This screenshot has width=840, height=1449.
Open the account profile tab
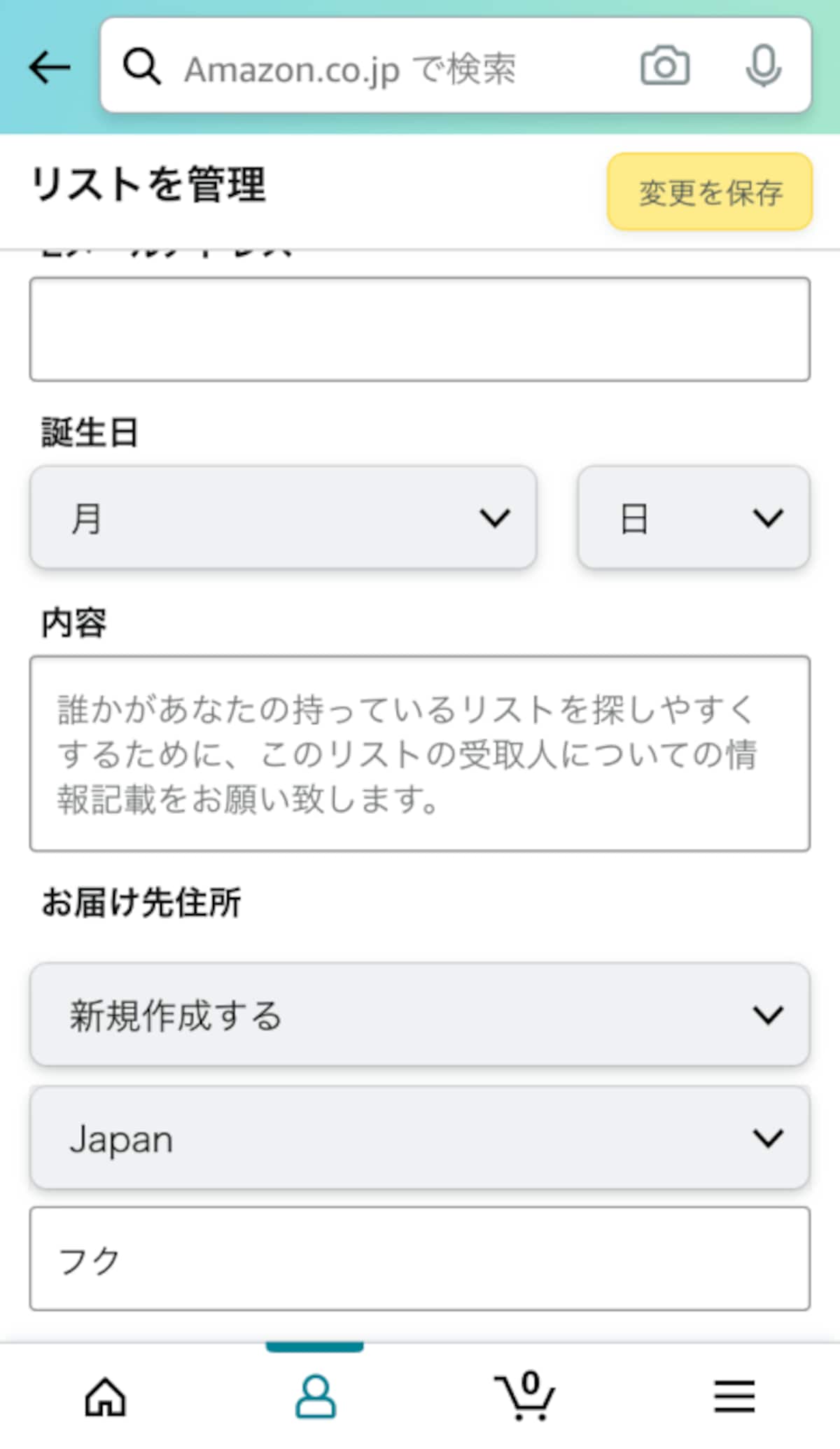pos(315,1396)
